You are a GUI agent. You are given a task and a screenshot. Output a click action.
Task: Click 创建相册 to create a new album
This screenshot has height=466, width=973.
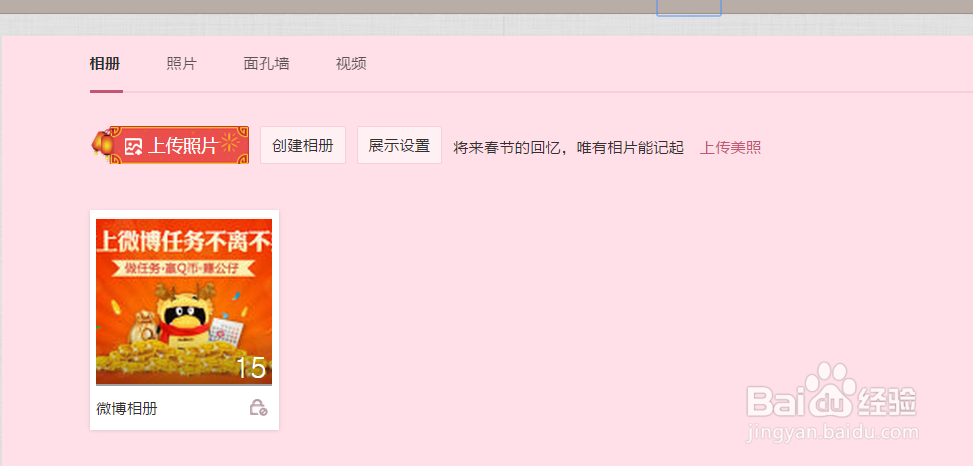(303, 145)
